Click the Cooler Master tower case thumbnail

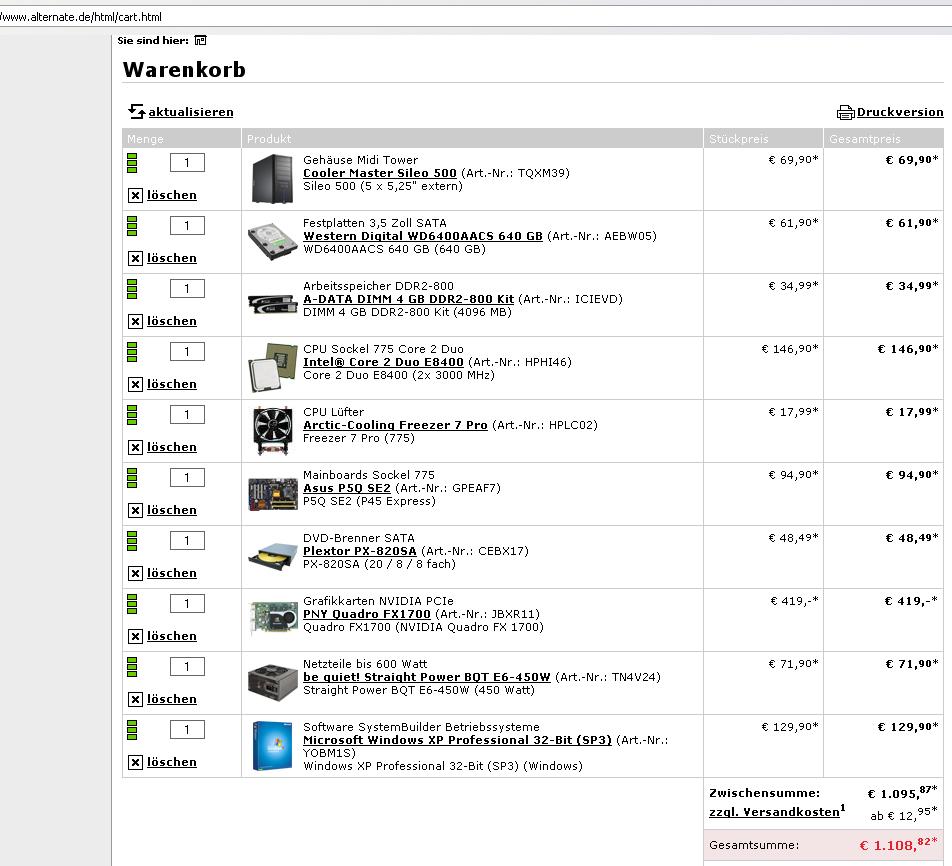(273, 179)
